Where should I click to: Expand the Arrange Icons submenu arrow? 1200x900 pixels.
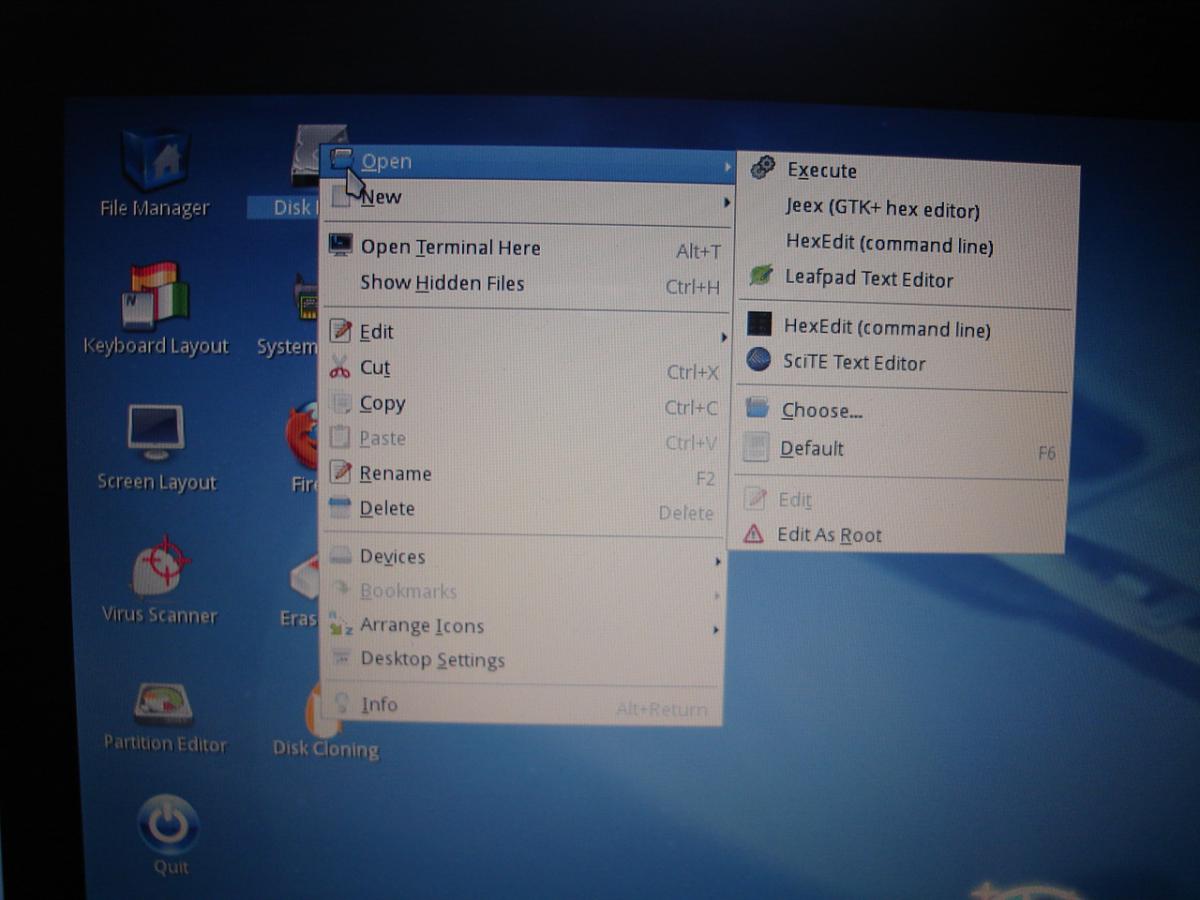(716, 630)
